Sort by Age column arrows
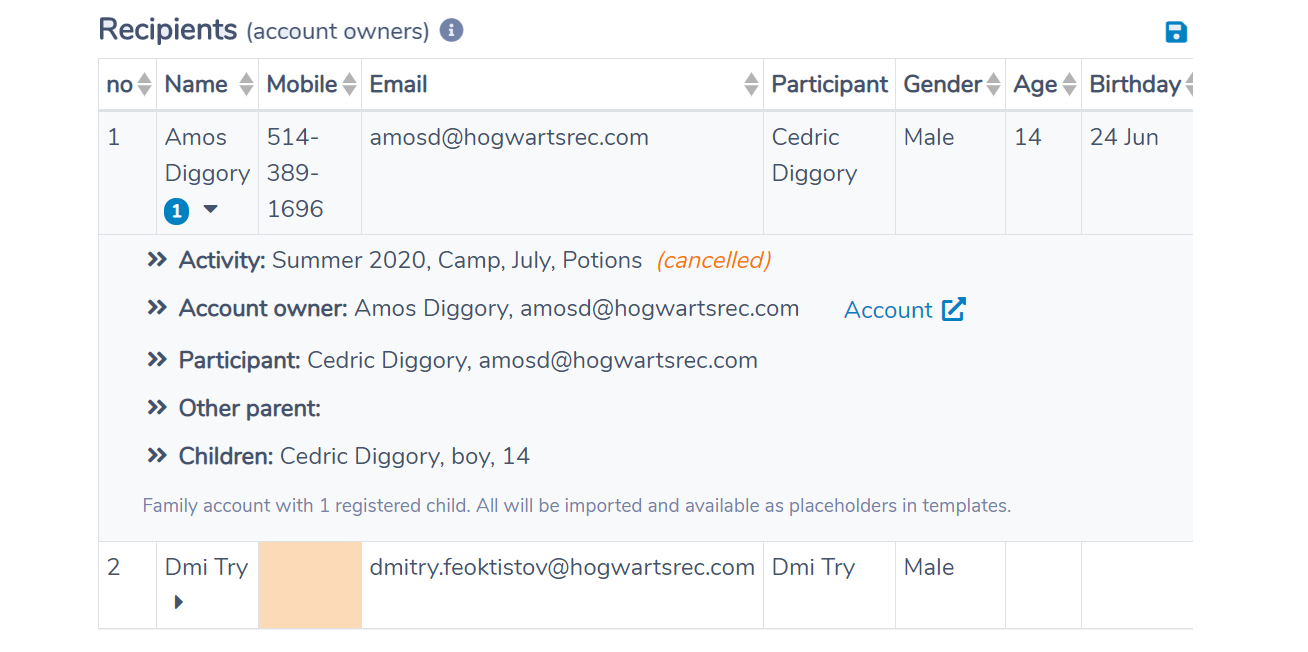1308x652 pixels. [1070, 85]
